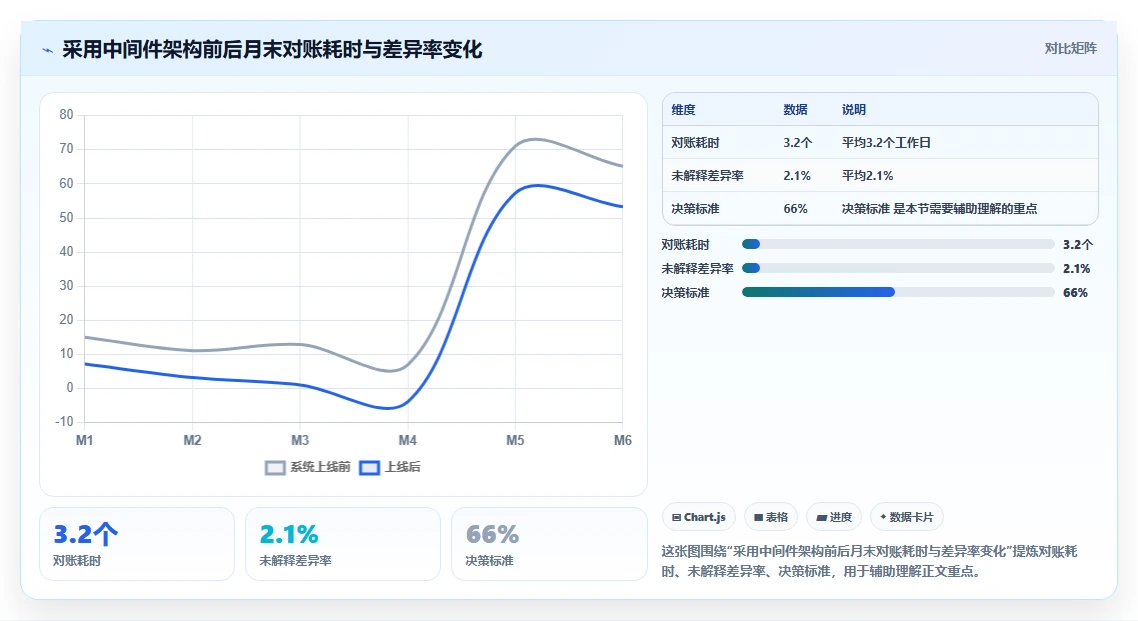Screen dimensions: 1138x621
Task: Click the 平均2.1% description cell
Action: click(x=867, y=176)
